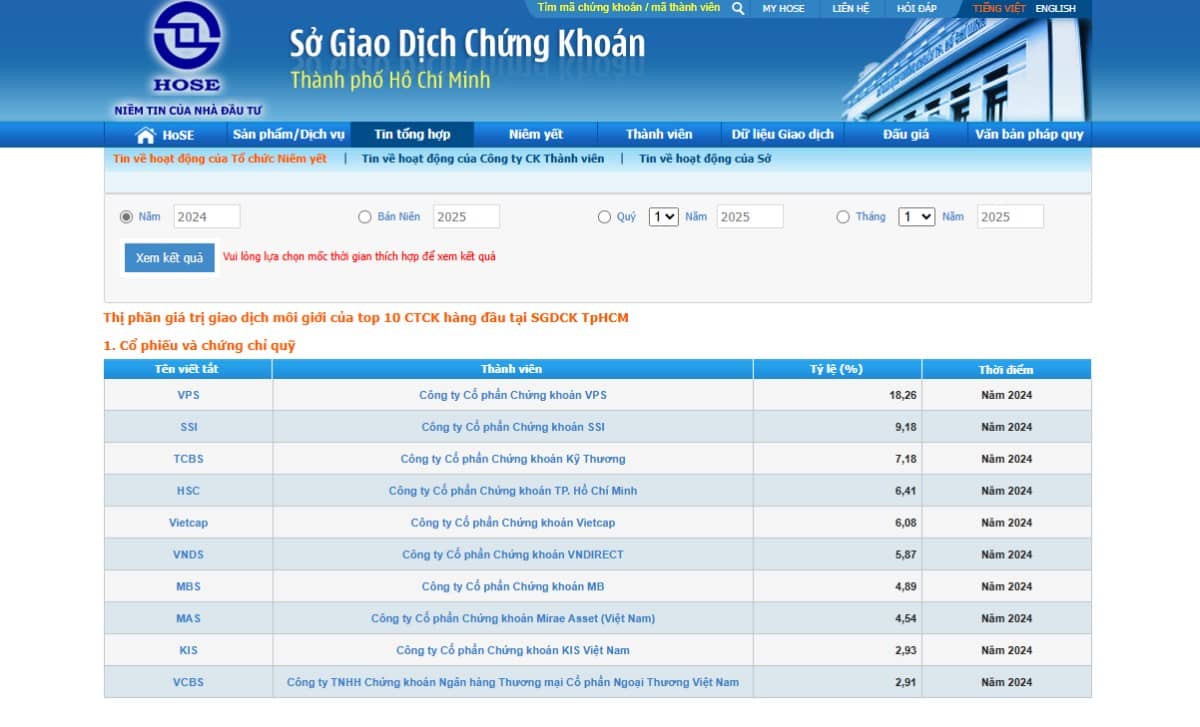Open the Tin tổng hợp menu
The height and width of the screenshot is (727, 1200).
click(412, 135)
